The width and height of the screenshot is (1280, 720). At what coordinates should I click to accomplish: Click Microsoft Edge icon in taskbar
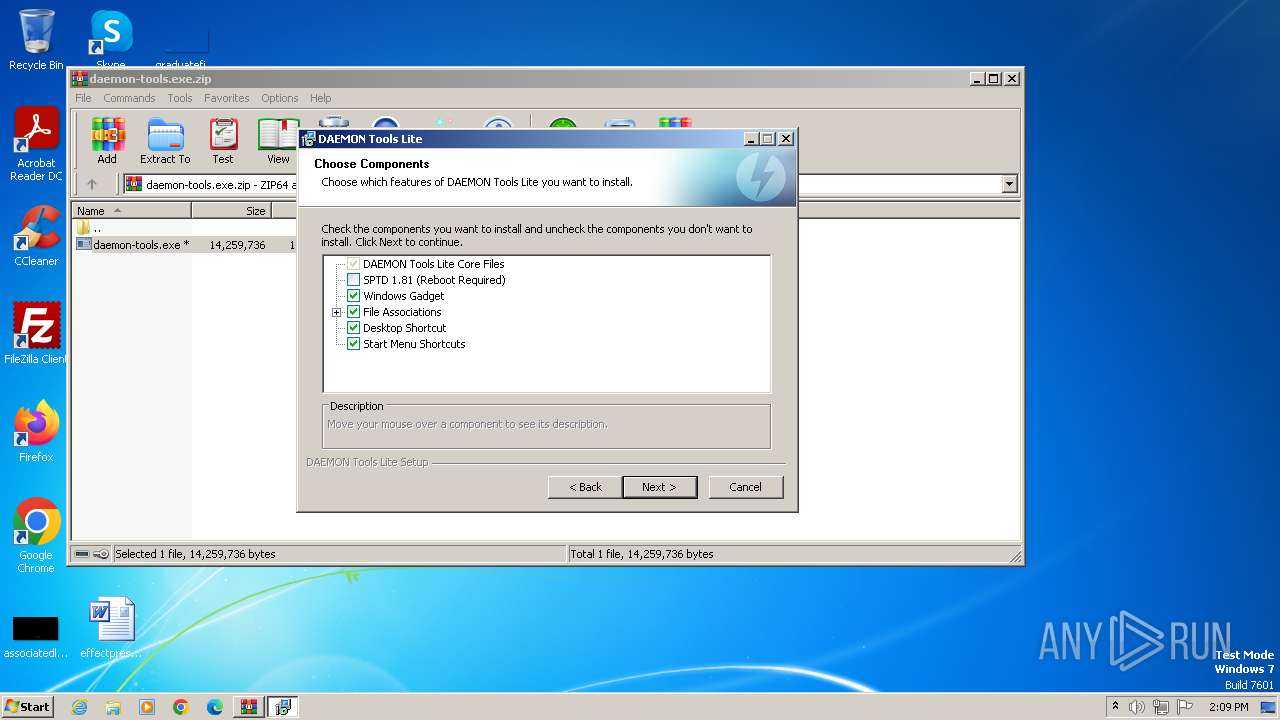point(215,707)
